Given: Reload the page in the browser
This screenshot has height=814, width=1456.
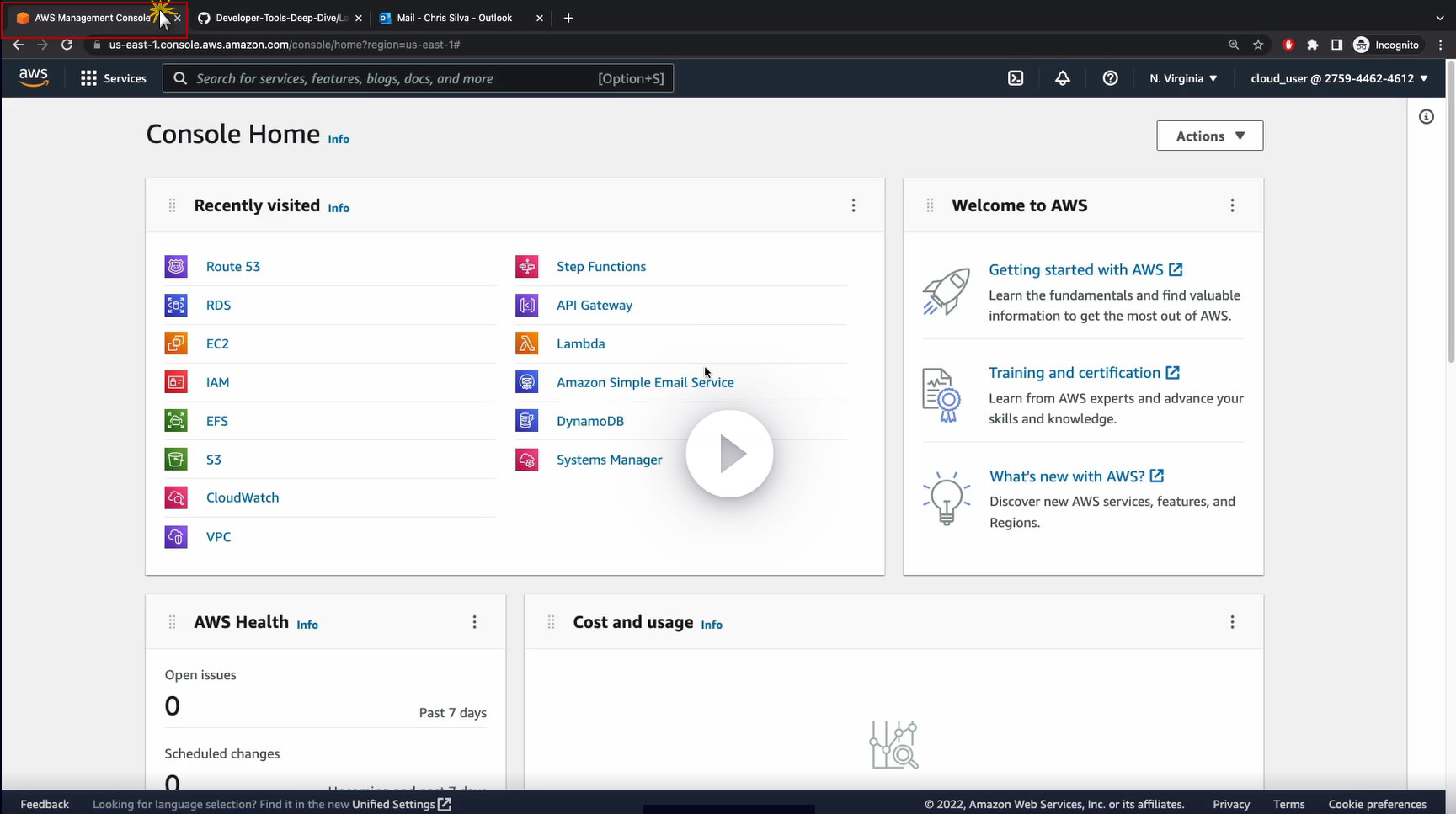Looking at the screenshot, I should [67, 45].
